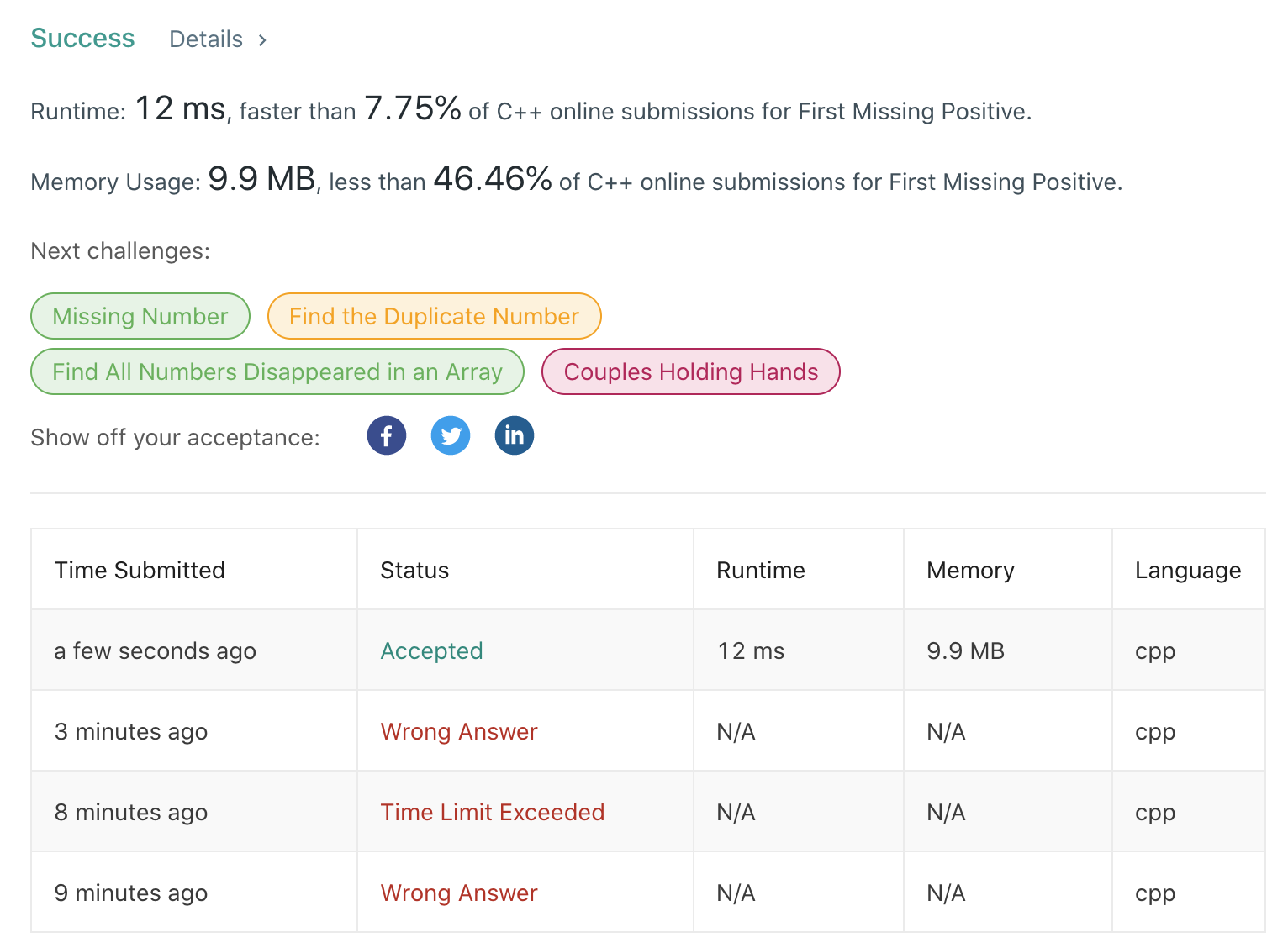The image size is (1288, 948).
Task: Open the Wrong Answer submission from 3 minutes ago
Action: click(458, 731)
